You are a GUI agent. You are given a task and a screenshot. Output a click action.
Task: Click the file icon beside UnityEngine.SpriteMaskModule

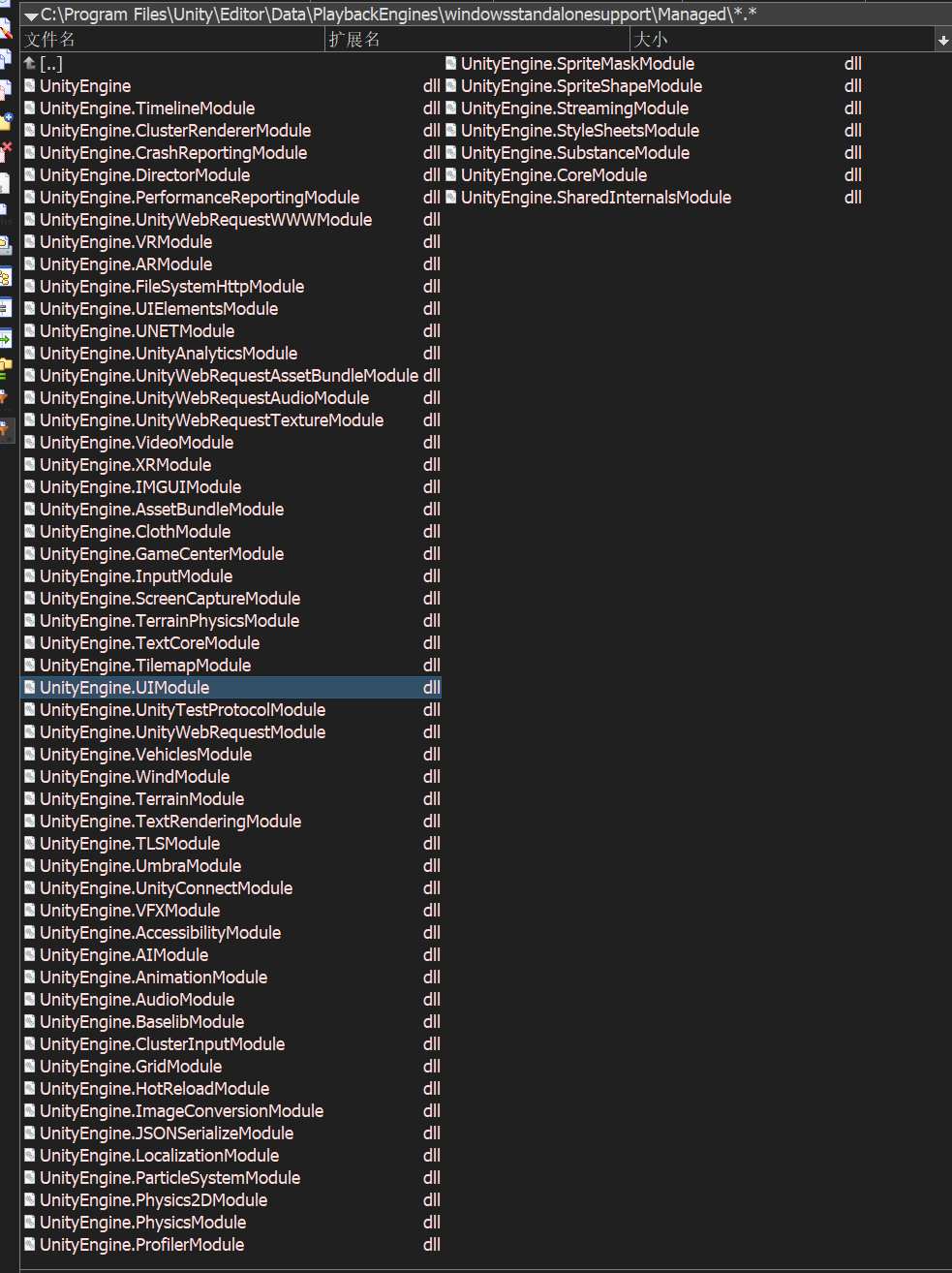click(x=451, y=63)
